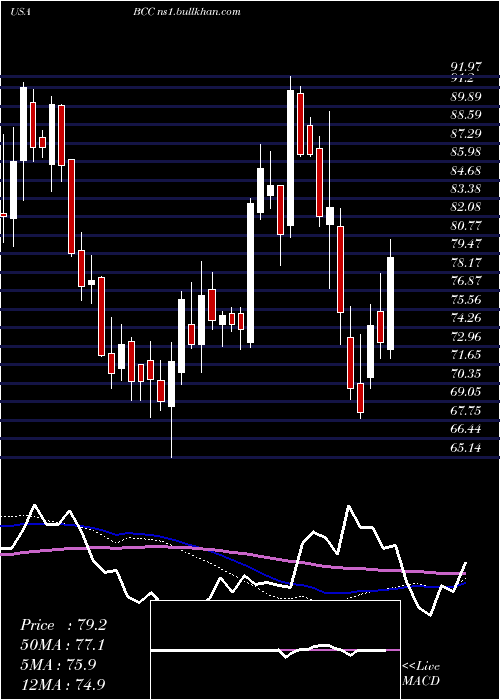Select the 65.14 price axis label

coord(466,447)
